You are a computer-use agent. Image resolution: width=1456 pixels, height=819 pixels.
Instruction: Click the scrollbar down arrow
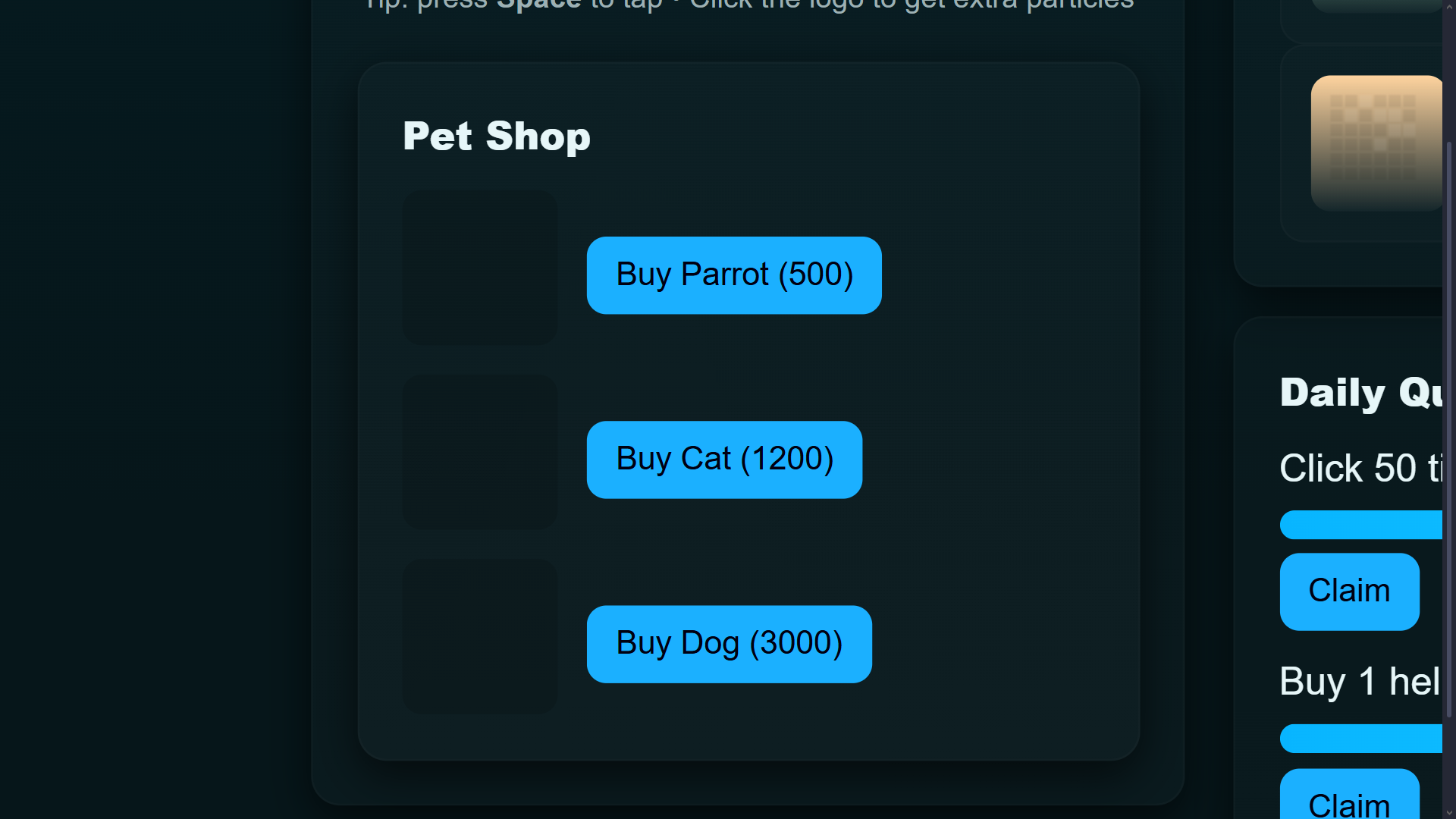[1449, 812]
